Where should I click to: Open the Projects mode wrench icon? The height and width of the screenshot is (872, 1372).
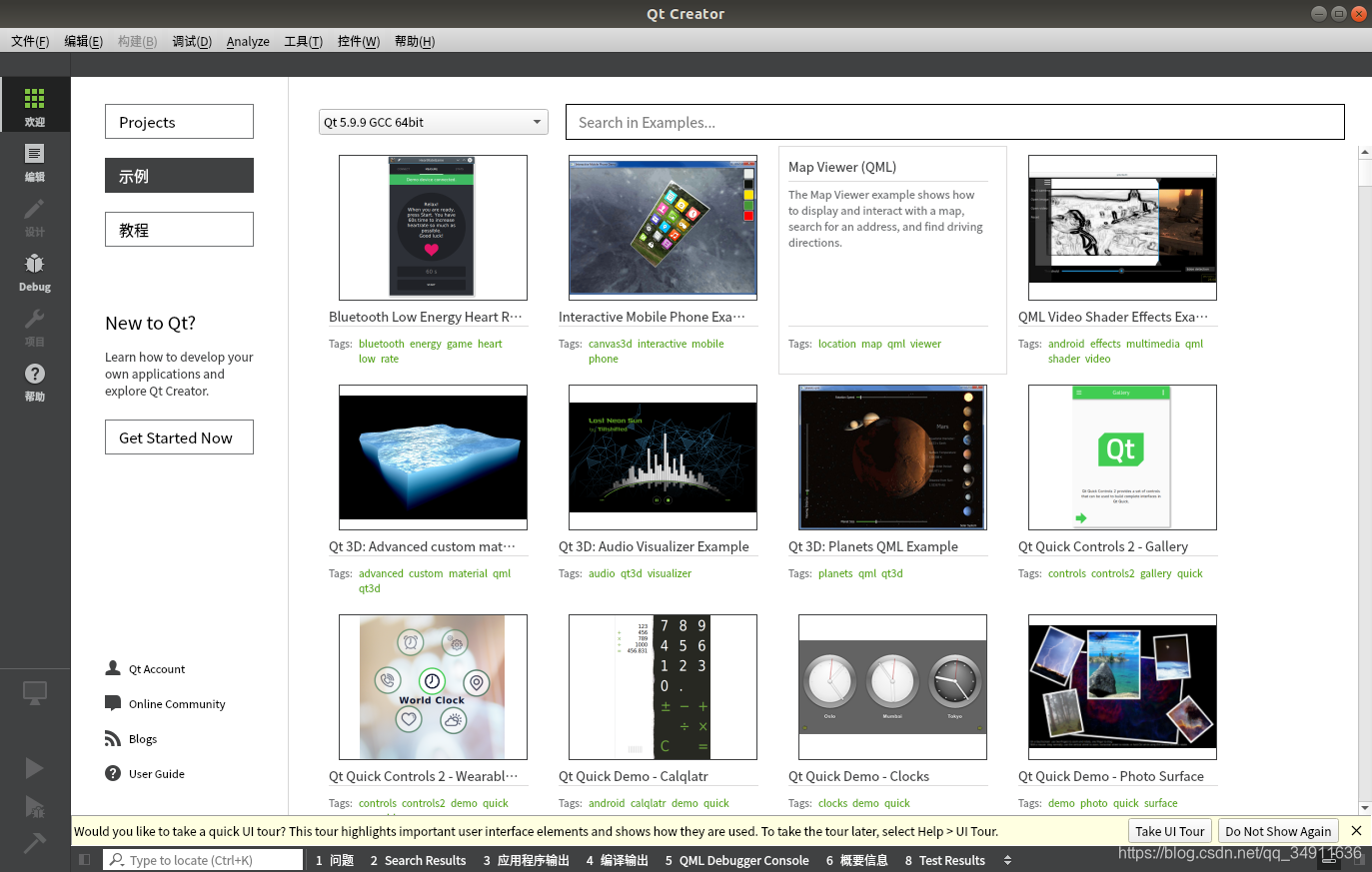tap(35, 325)
